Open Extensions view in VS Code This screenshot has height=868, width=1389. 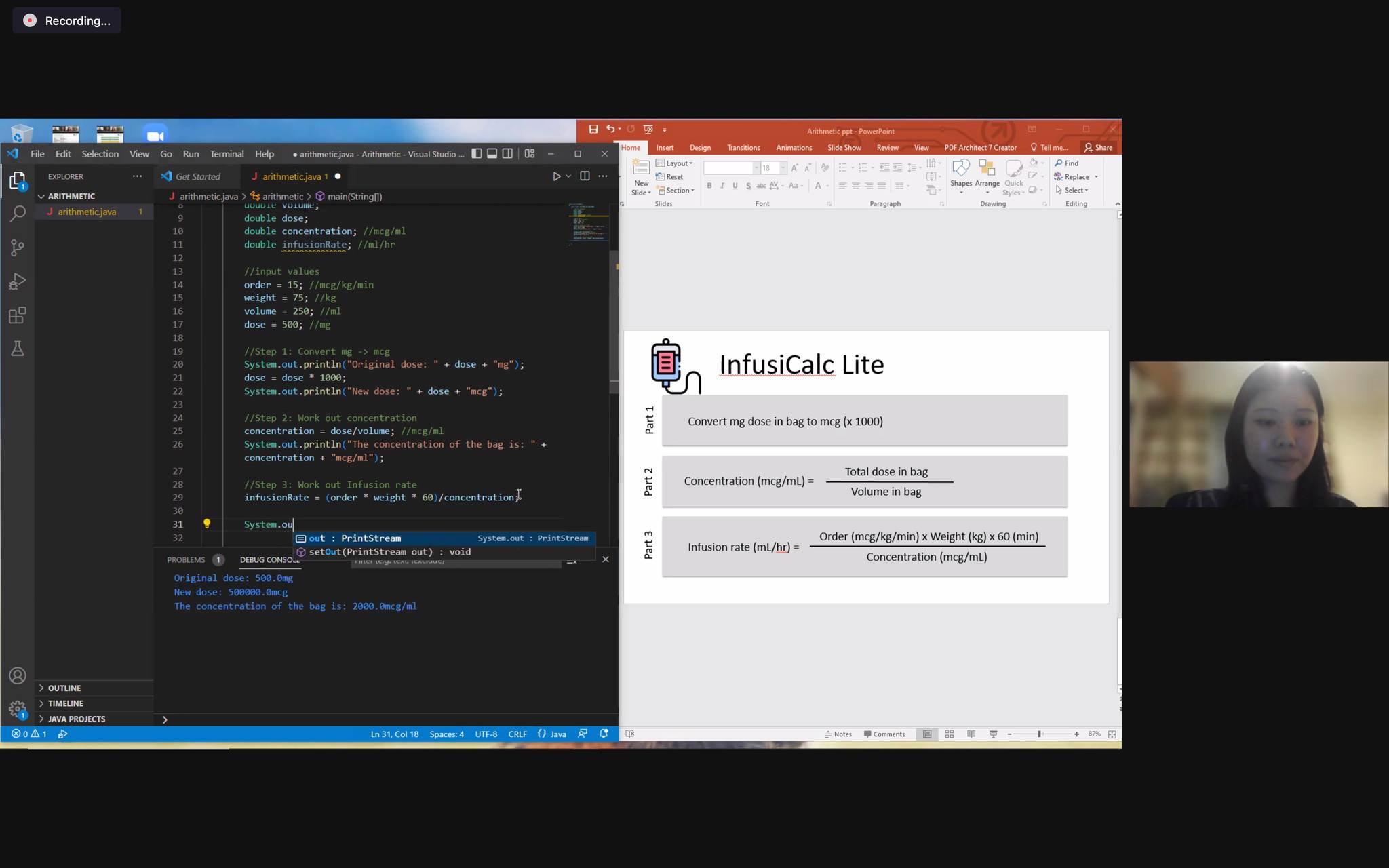tap(18, 315)
